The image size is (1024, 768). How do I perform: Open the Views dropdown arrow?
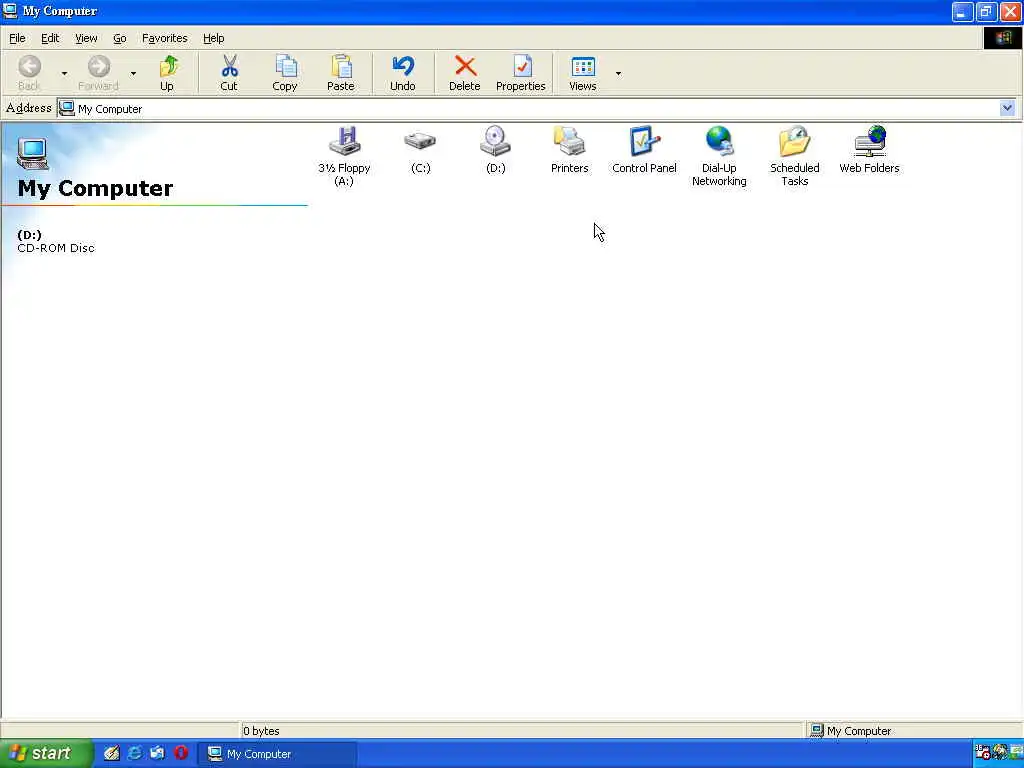(x=618, y=73)
